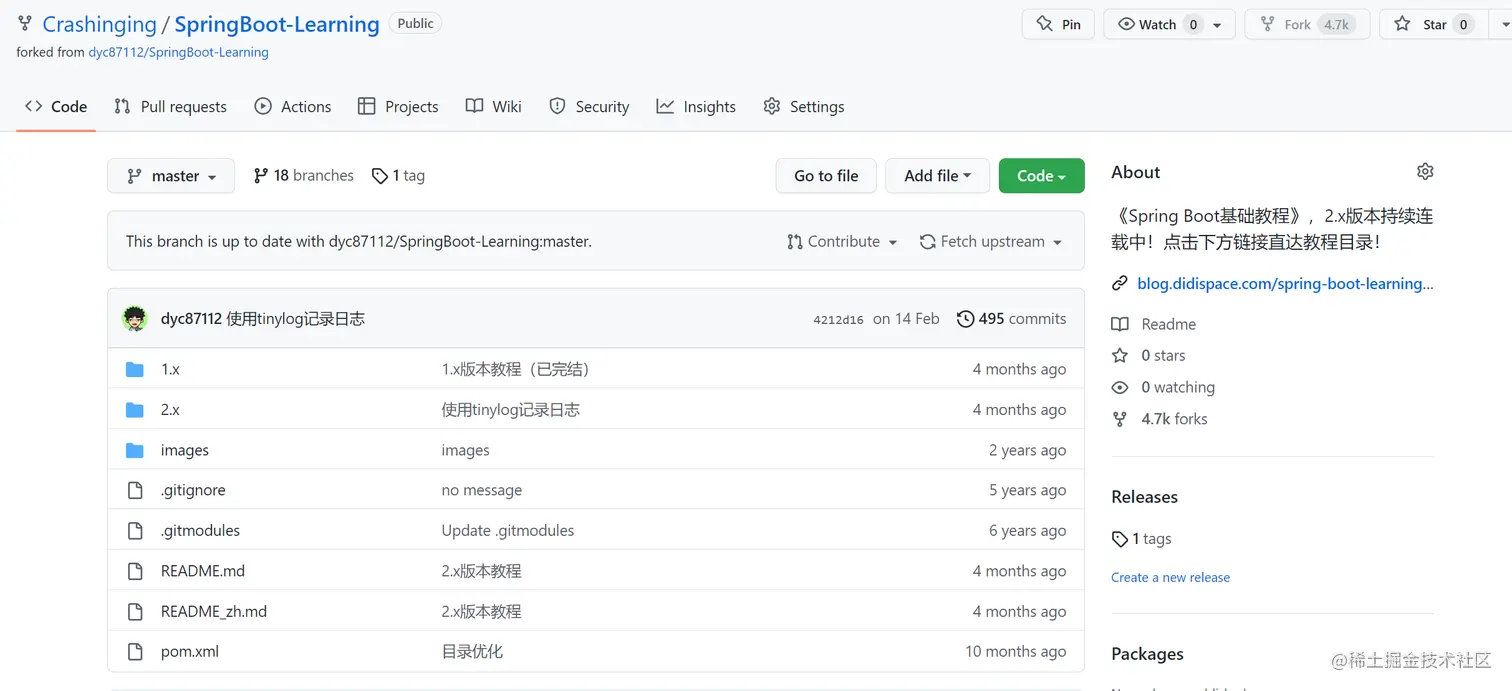The height and width of the screenshot is (691, 1512).
Task: Click the tag icon beside 1 tag
Action: pos(380,176)
